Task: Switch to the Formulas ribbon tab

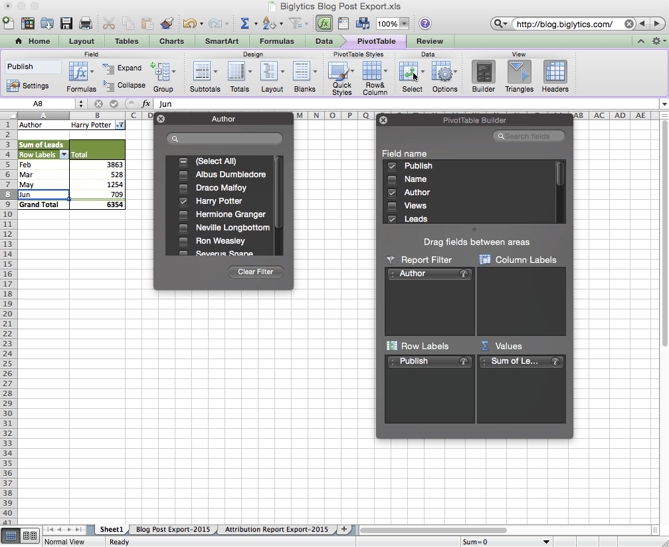Action: pos(277,41)
